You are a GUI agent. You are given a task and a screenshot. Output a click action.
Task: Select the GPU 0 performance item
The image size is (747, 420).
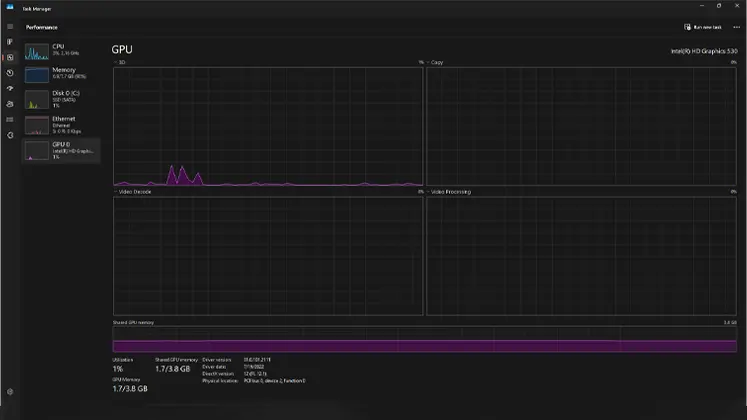point(61,150)
